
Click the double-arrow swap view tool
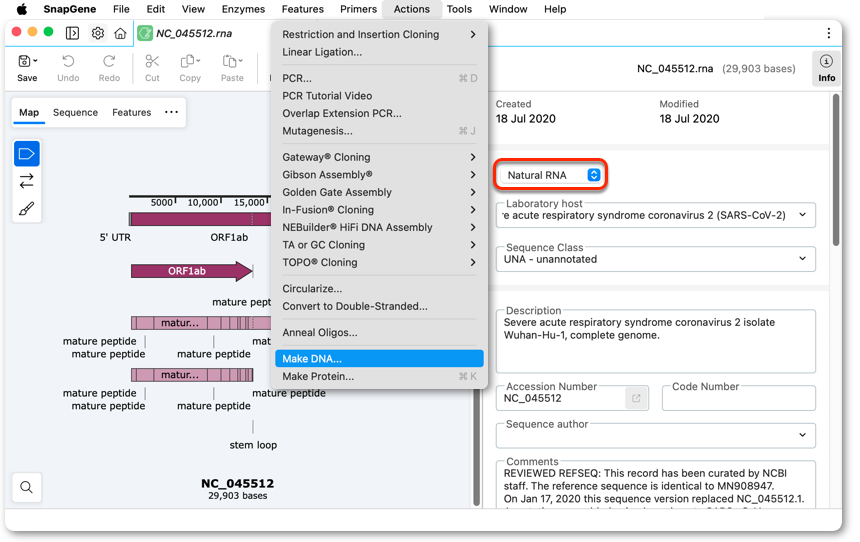point(26,180)
